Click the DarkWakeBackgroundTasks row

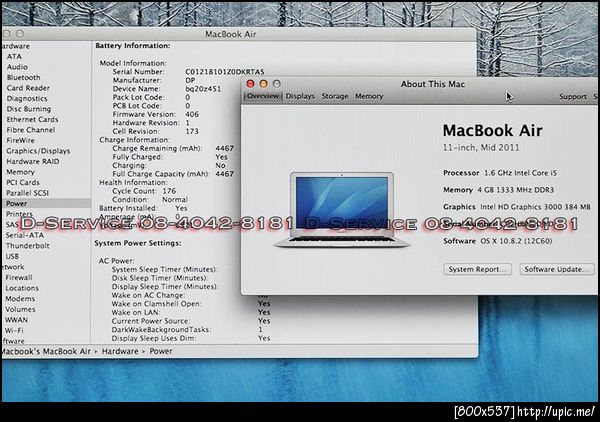tap(188, 329)
